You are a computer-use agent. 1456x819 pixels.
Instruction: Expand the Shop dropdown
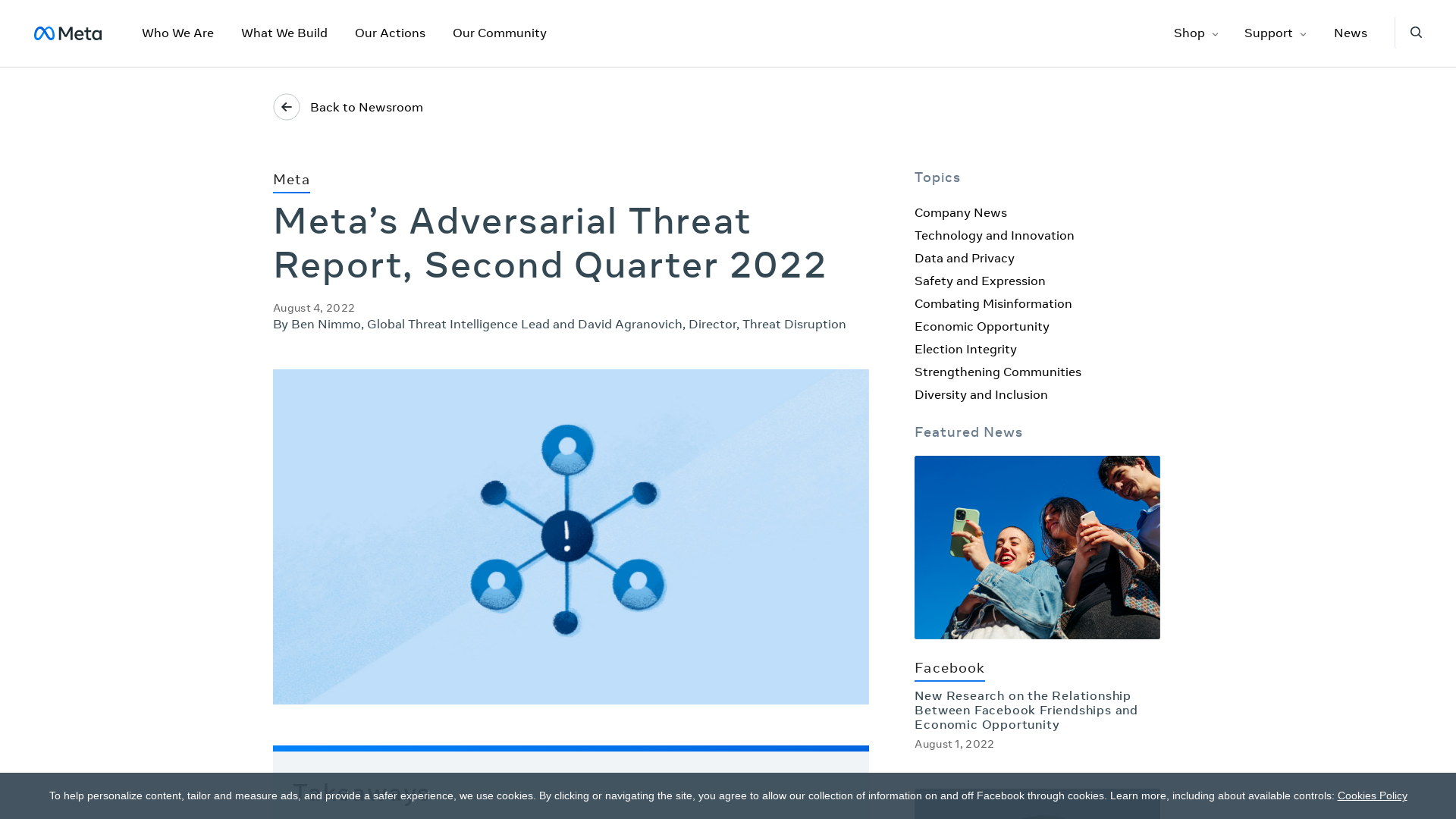[1194, 33]
